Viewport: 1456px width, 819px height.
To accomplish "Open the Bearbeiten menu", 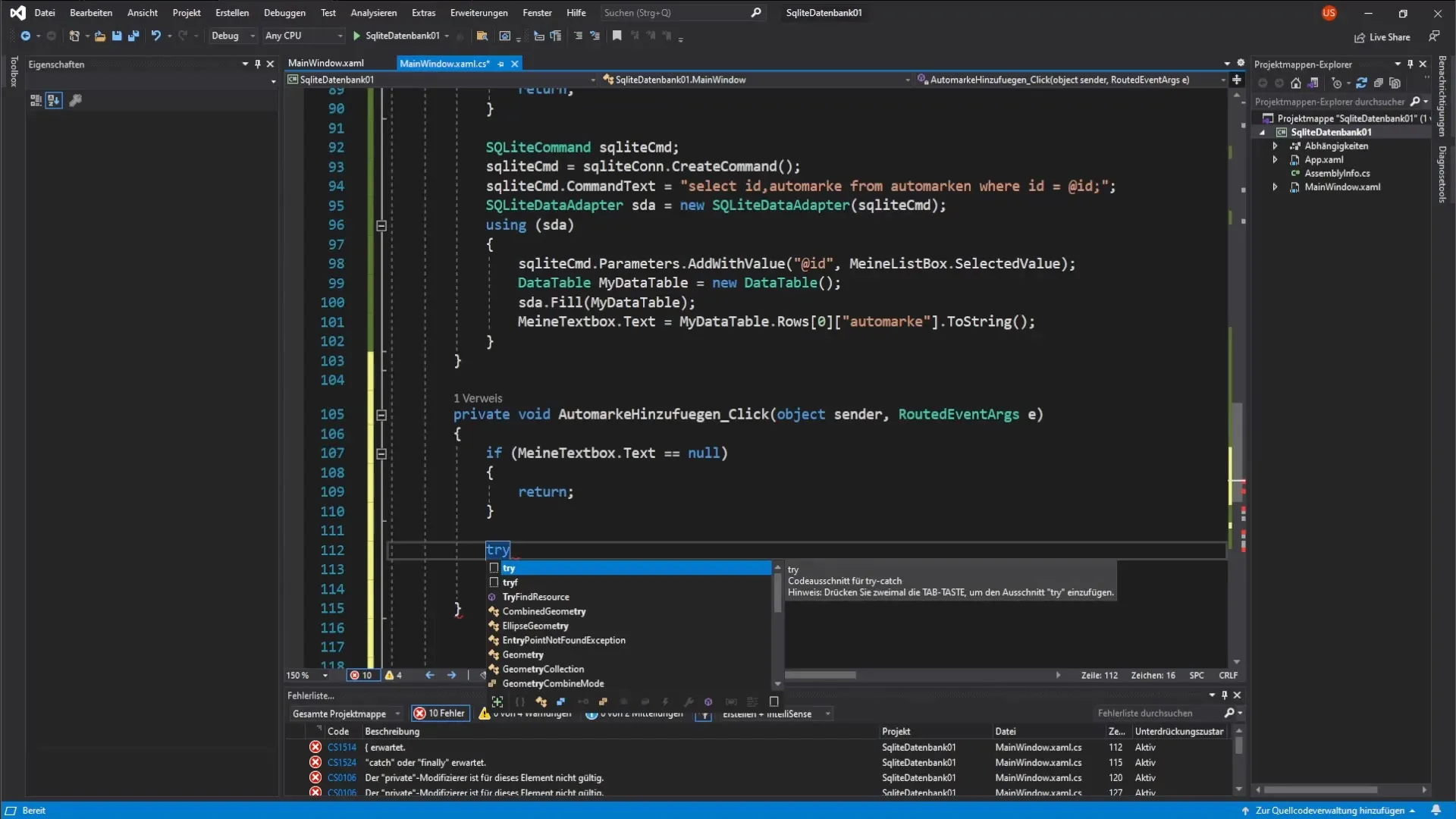I will tap(91, 13).
